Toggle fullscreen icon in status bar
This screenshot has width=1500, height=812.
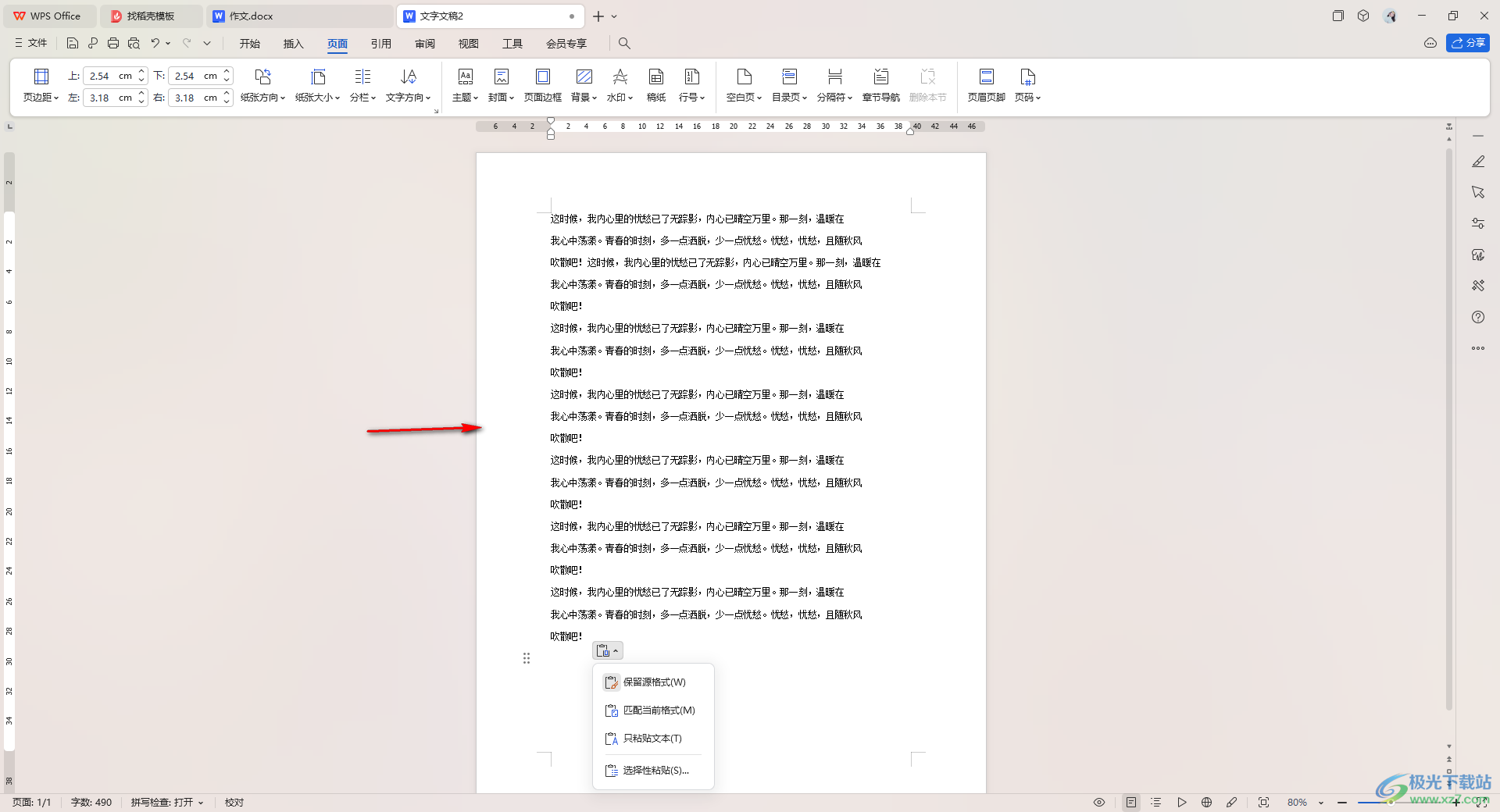tap(1482, 803)
